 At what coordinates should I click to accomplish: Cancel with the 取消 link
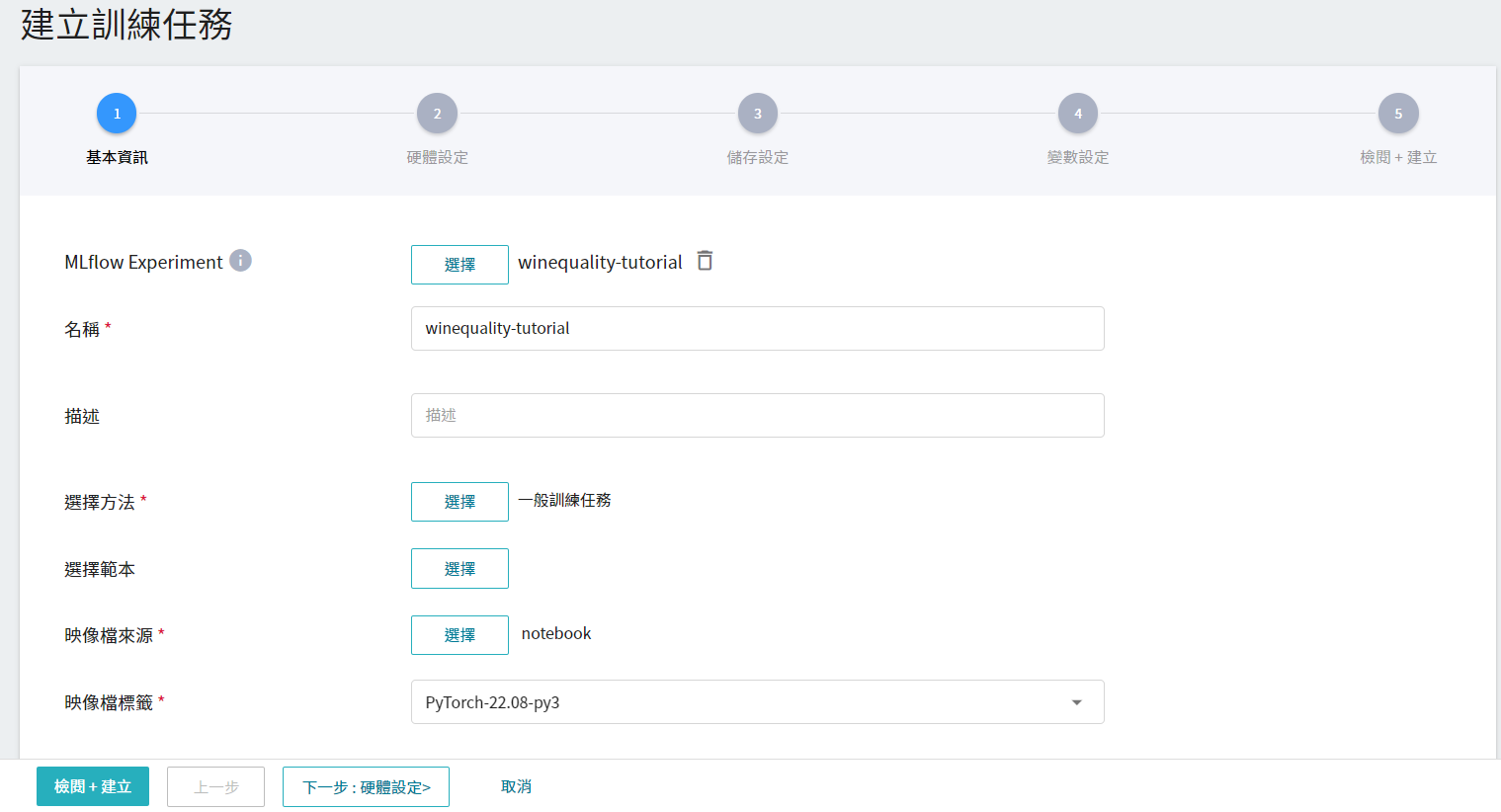click(x=516, y=786)
